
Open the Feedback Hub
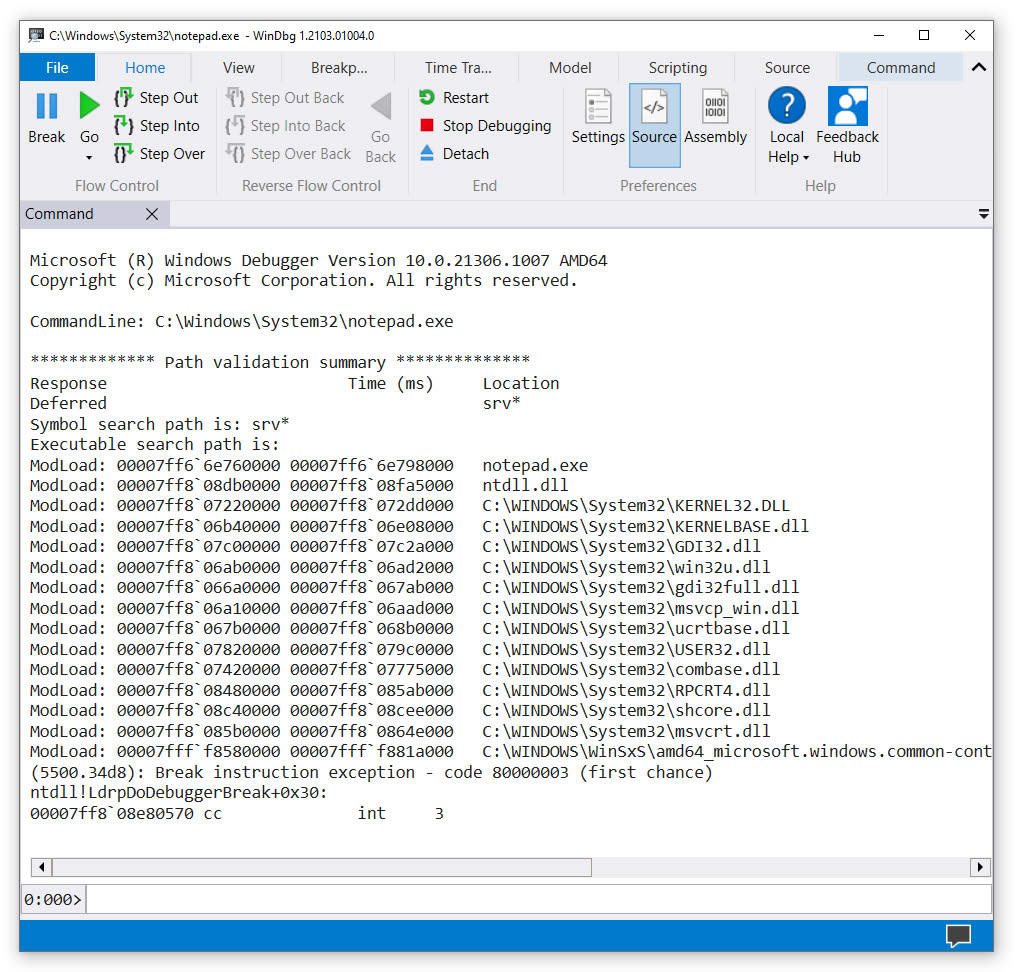coord(847,124)
